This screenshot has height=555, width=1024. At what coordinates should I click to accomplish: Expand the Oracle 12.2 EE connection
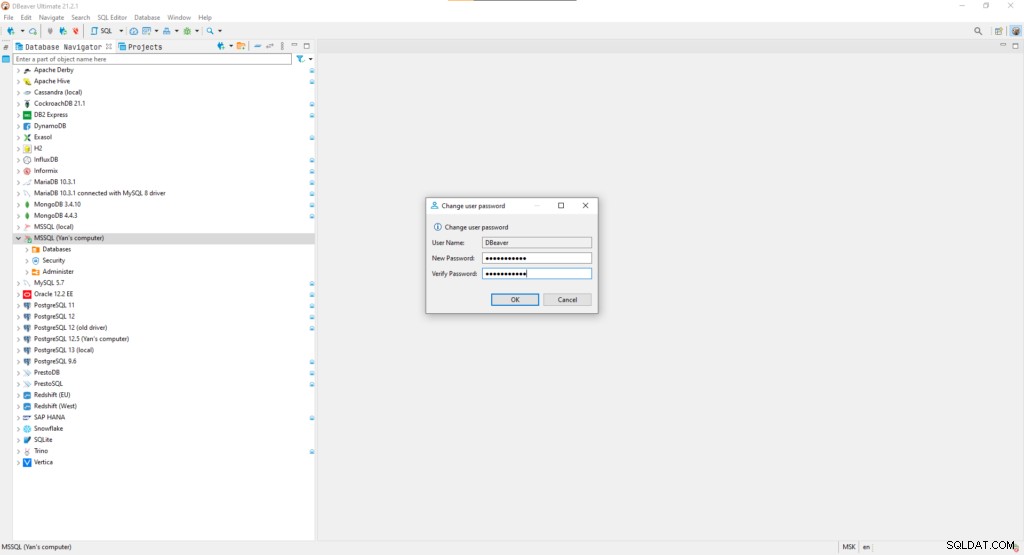(x=18, y=294)
